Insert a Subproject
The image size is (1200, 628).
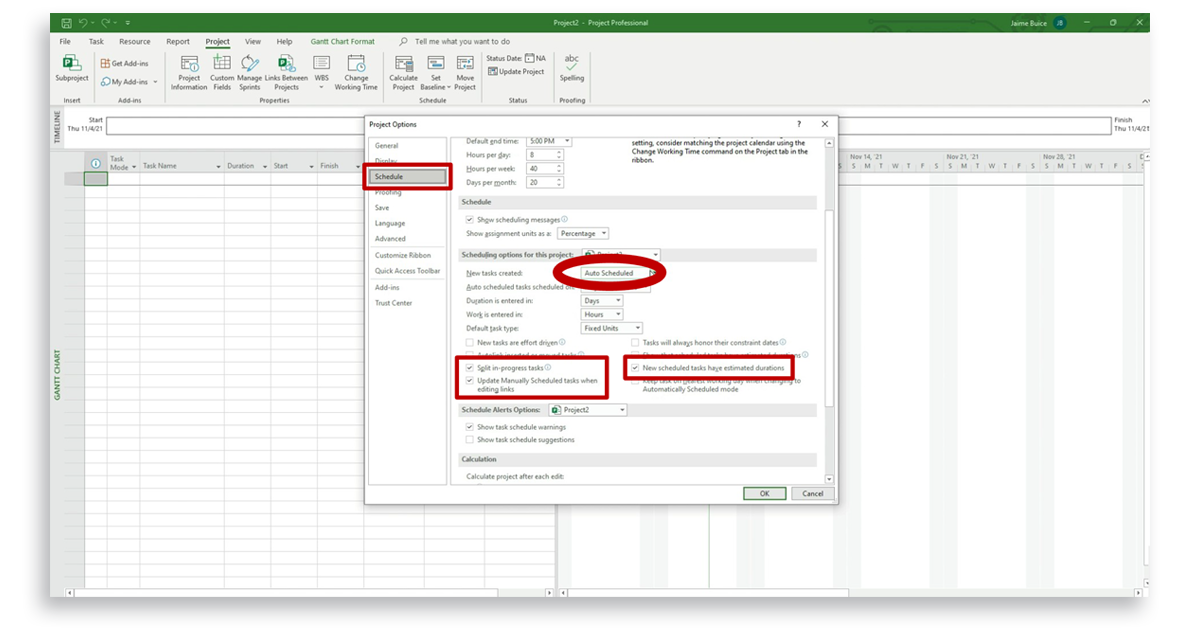[x=71, y=70]
